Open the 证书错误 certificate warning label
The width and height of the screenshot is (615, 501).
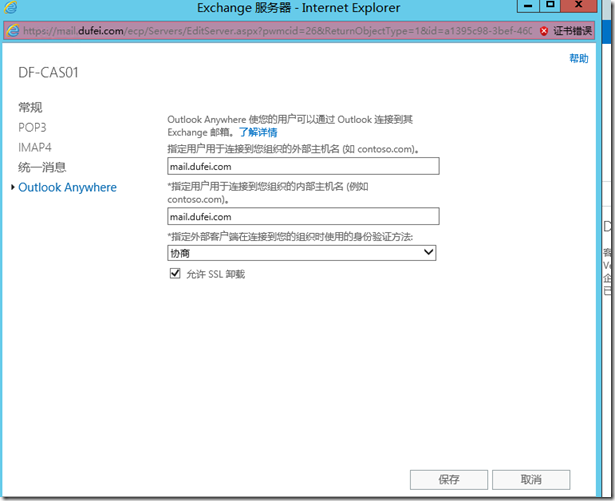(x=572, y=31)
